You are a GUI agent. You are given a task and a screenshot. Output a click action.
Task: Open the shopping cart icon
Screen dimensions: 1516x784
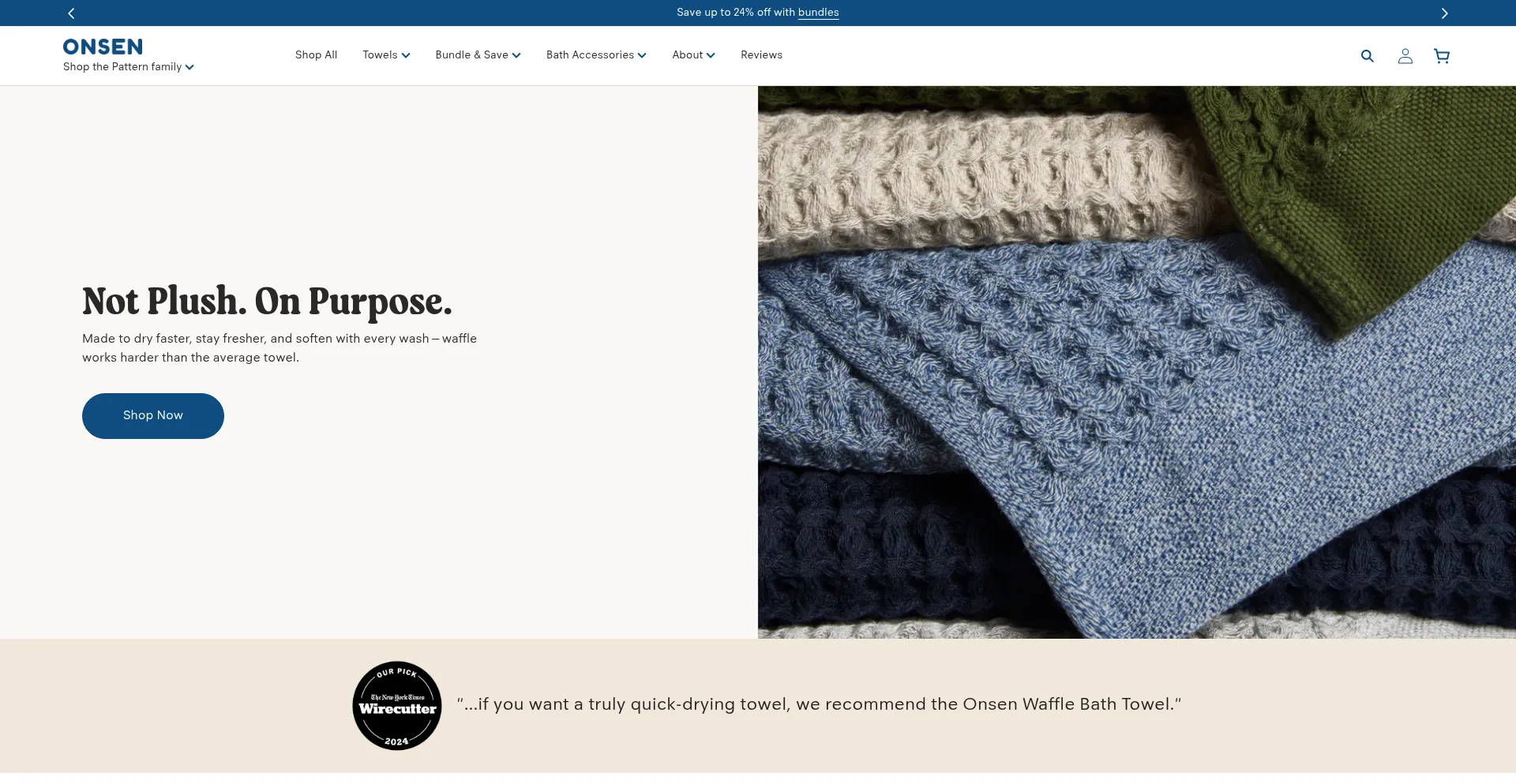1441,55
